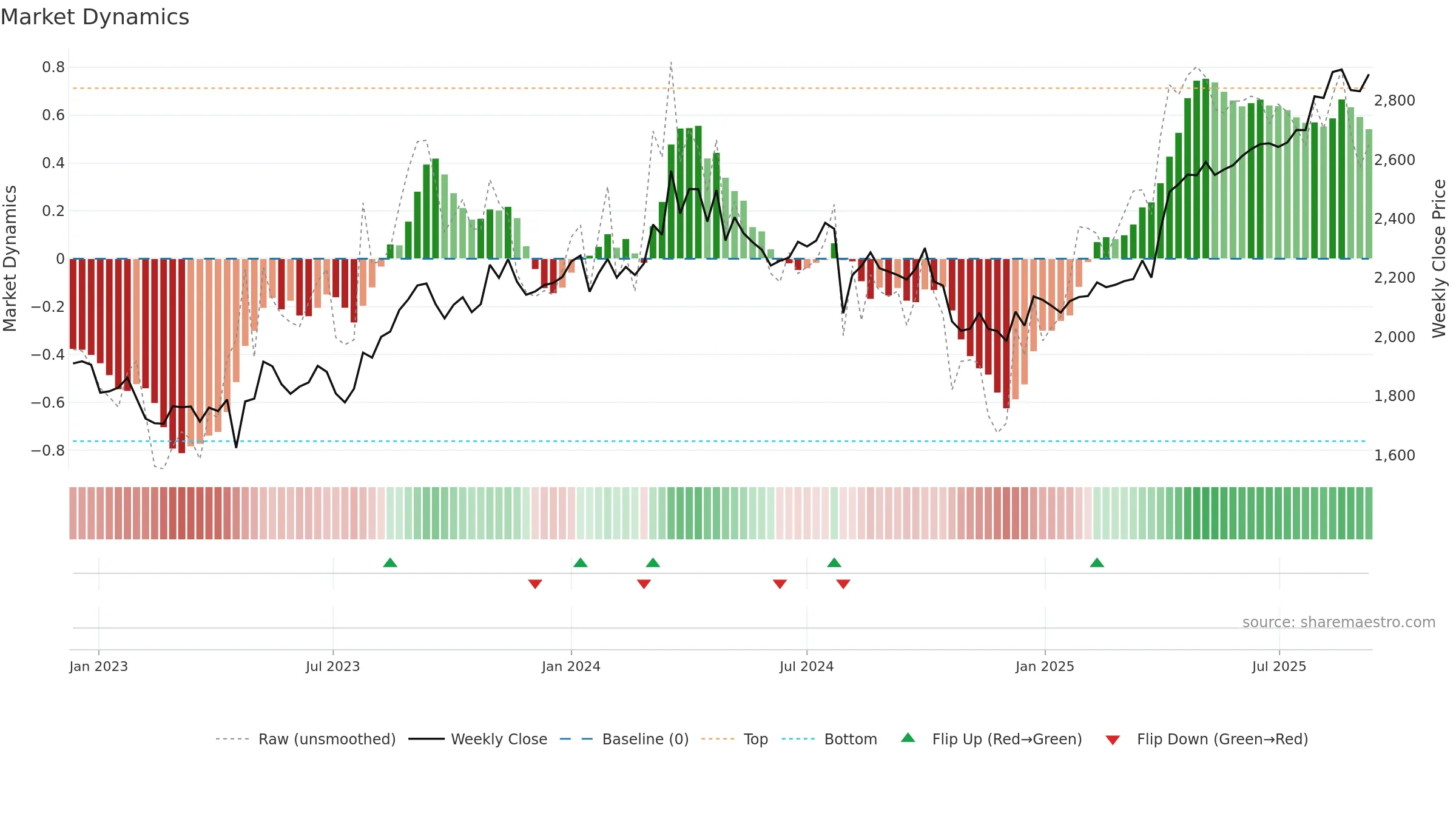The width and height of the screenshot is (1456, 819).
Task: Click red flip-down marker near Jun 2024
Action: click(x=780, y=584)
